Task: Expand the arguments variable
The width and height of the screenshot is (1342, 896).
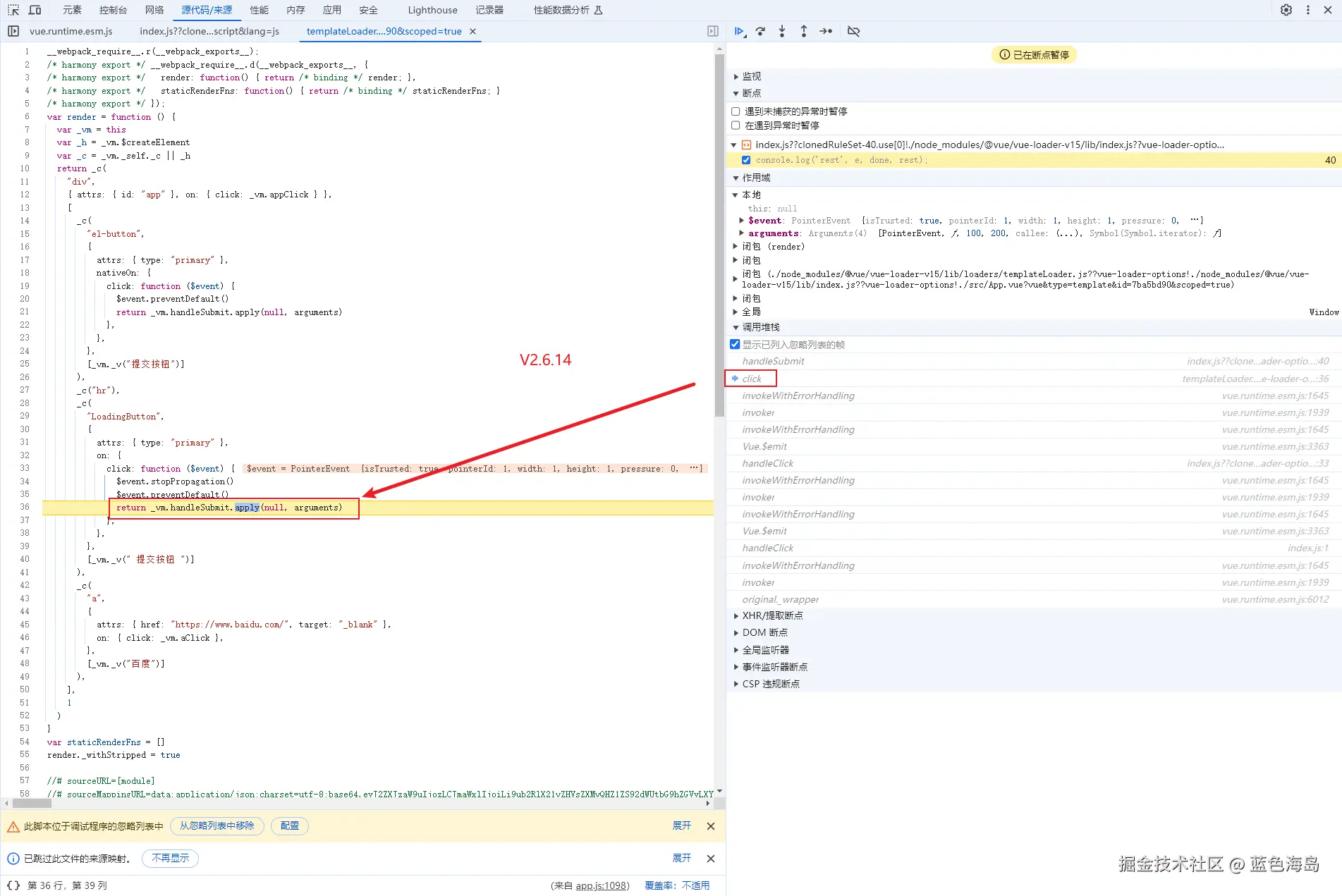Action: pos(741,233)
